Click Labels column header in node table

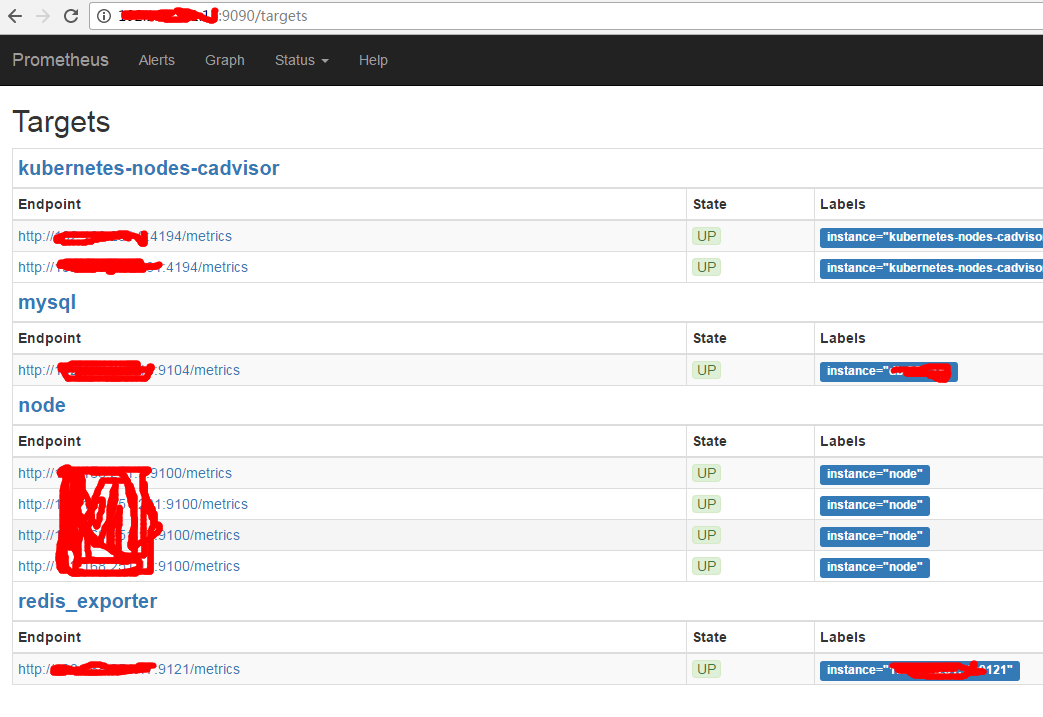pyautogui.click(x=843, y=441)
